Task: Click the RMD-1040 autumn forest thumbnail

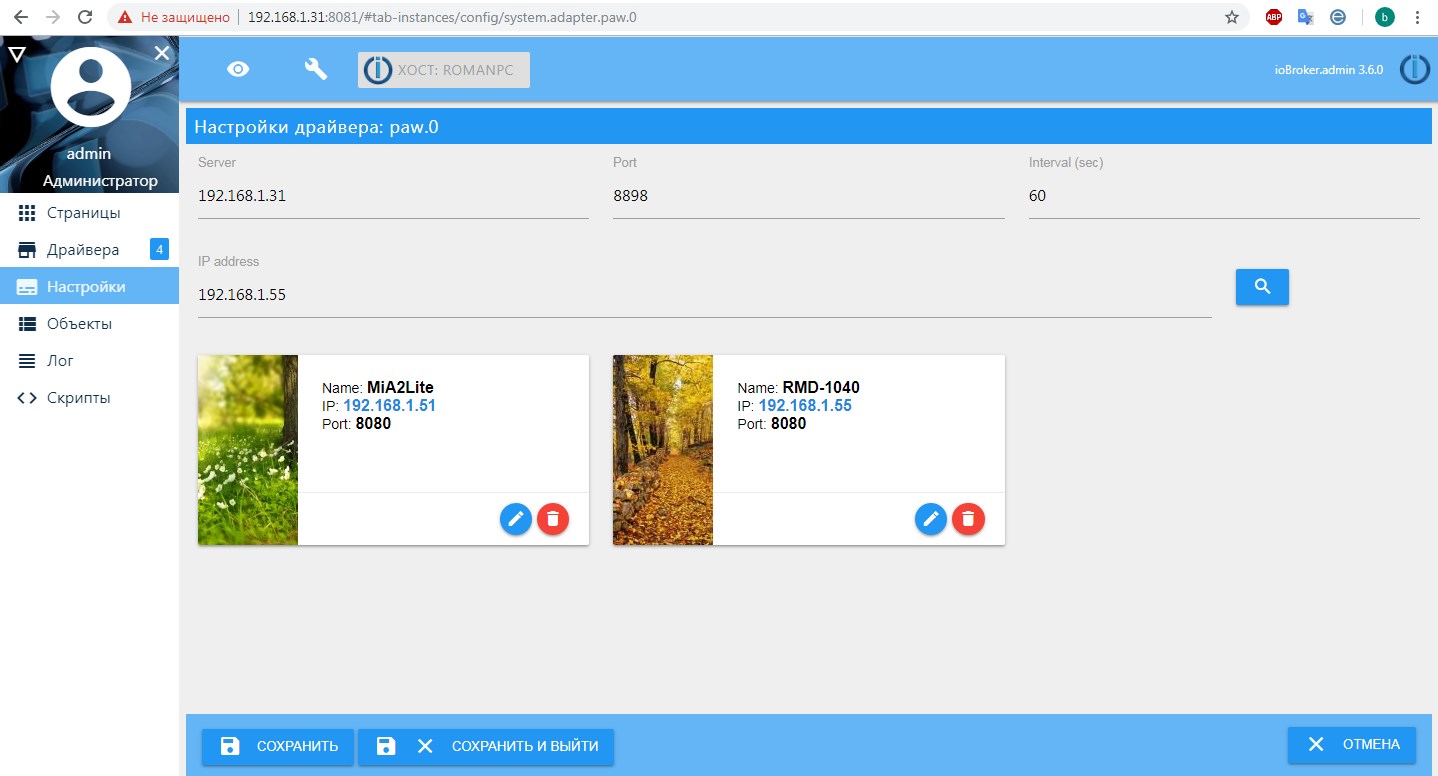Action: pos(663,450)
